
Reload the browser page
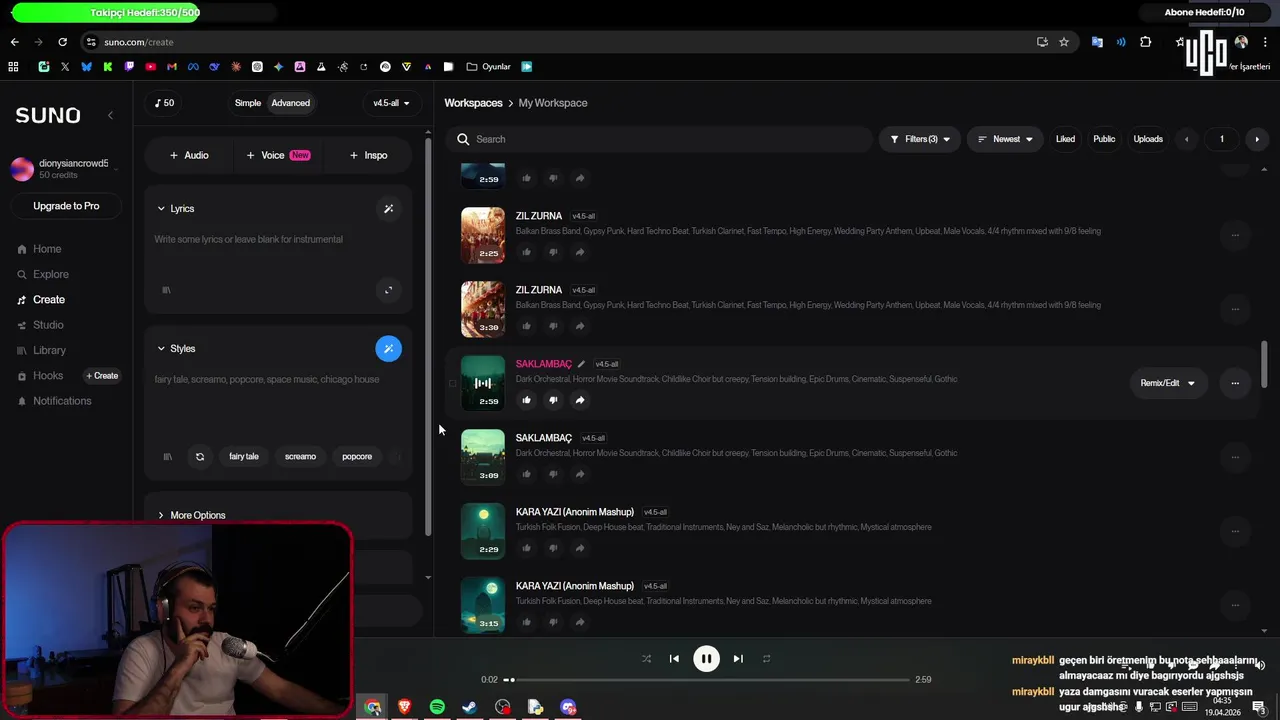pos(62,42)
